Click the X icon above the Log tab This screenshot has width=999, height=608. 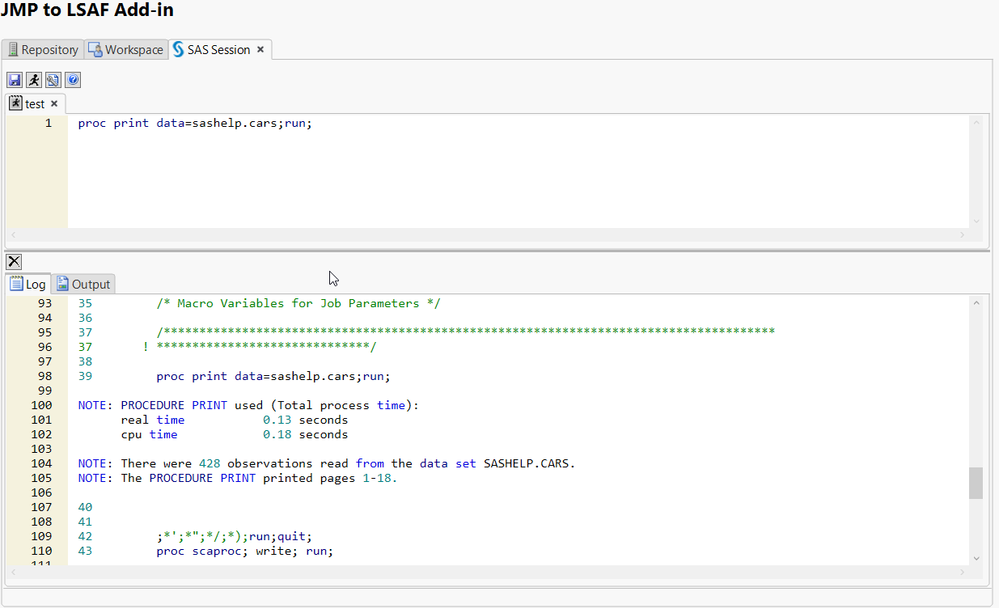tap(14, 262)
